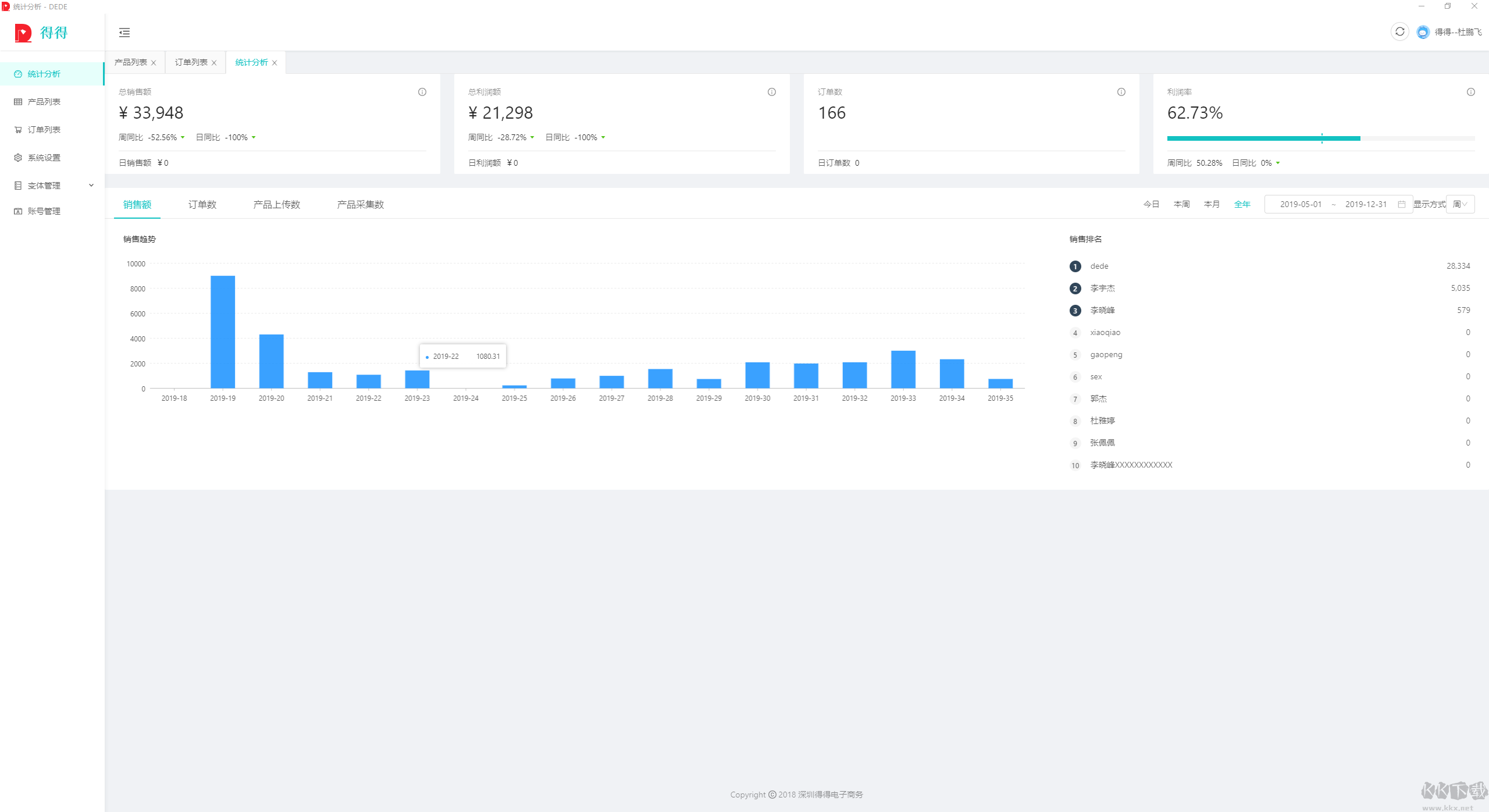Select the 本月 time filter
The height and width of the screenshot is (812, 1489).
coord(1212,204)
